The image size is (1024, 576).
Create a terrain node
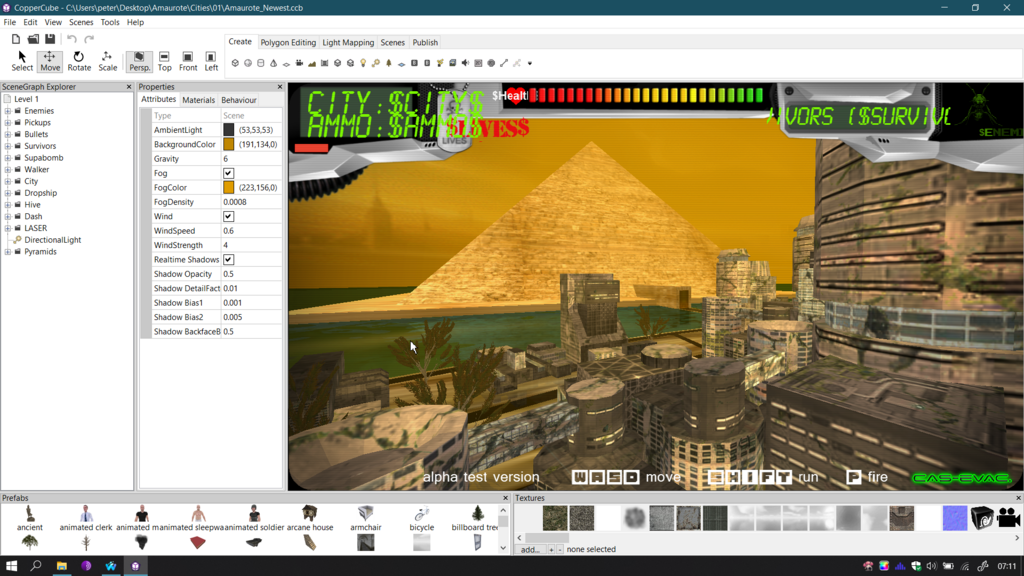click(x=312, y=63)
